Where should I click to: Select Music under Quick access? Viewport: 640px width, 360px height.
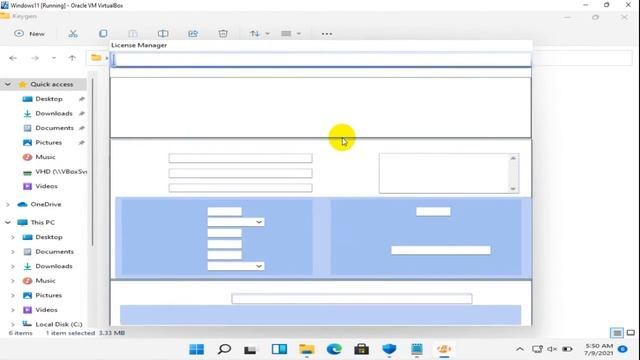[x=45, y=157]
